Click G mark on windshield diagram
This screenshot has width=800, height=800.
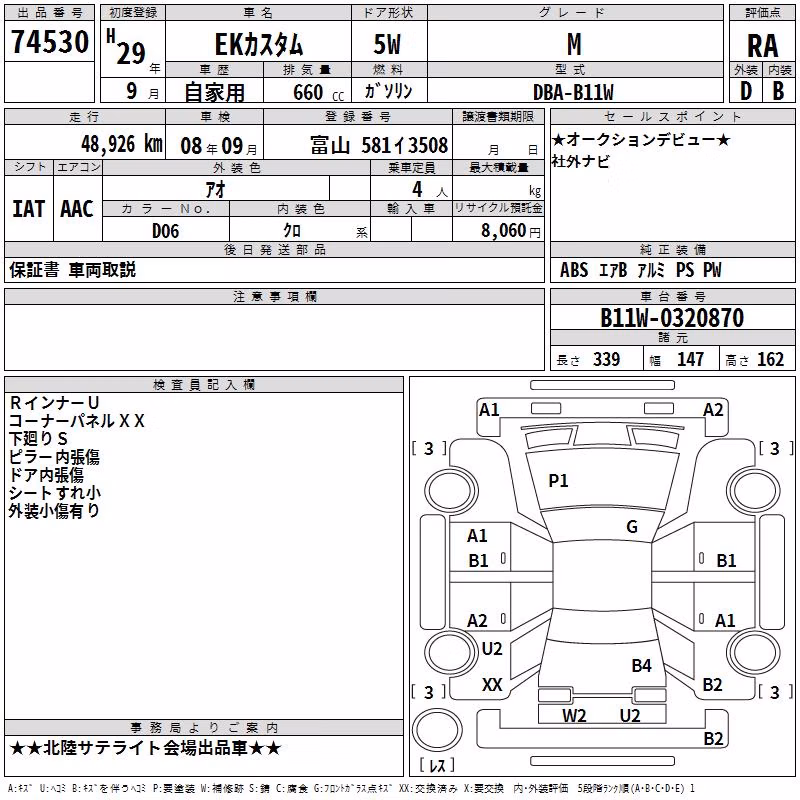[x=632, y=526]
